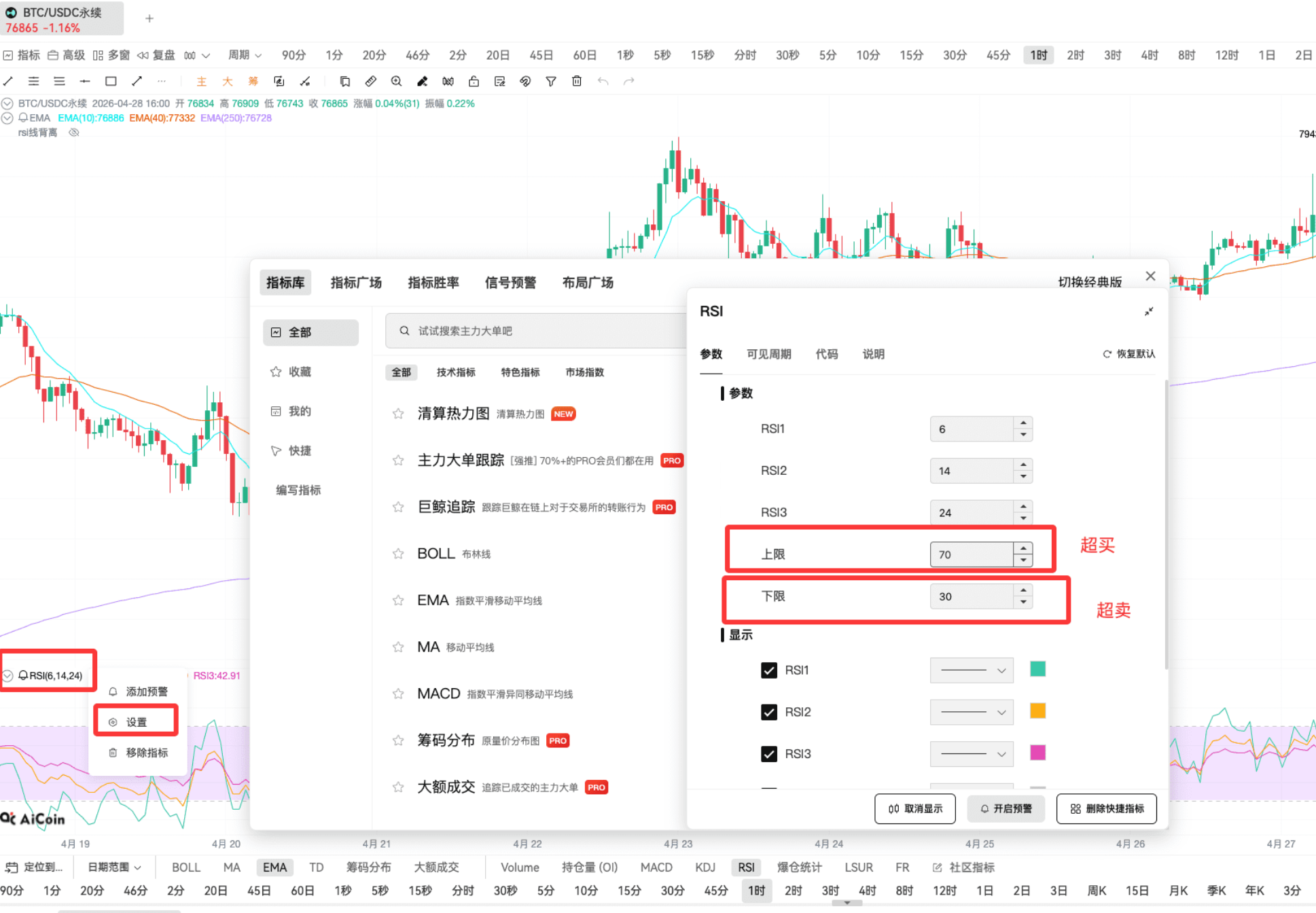Viewport: 1316px width, 913px height.
Task: Toggle visibility of rsi线背离 indicator
Action: tap(73, 132)
